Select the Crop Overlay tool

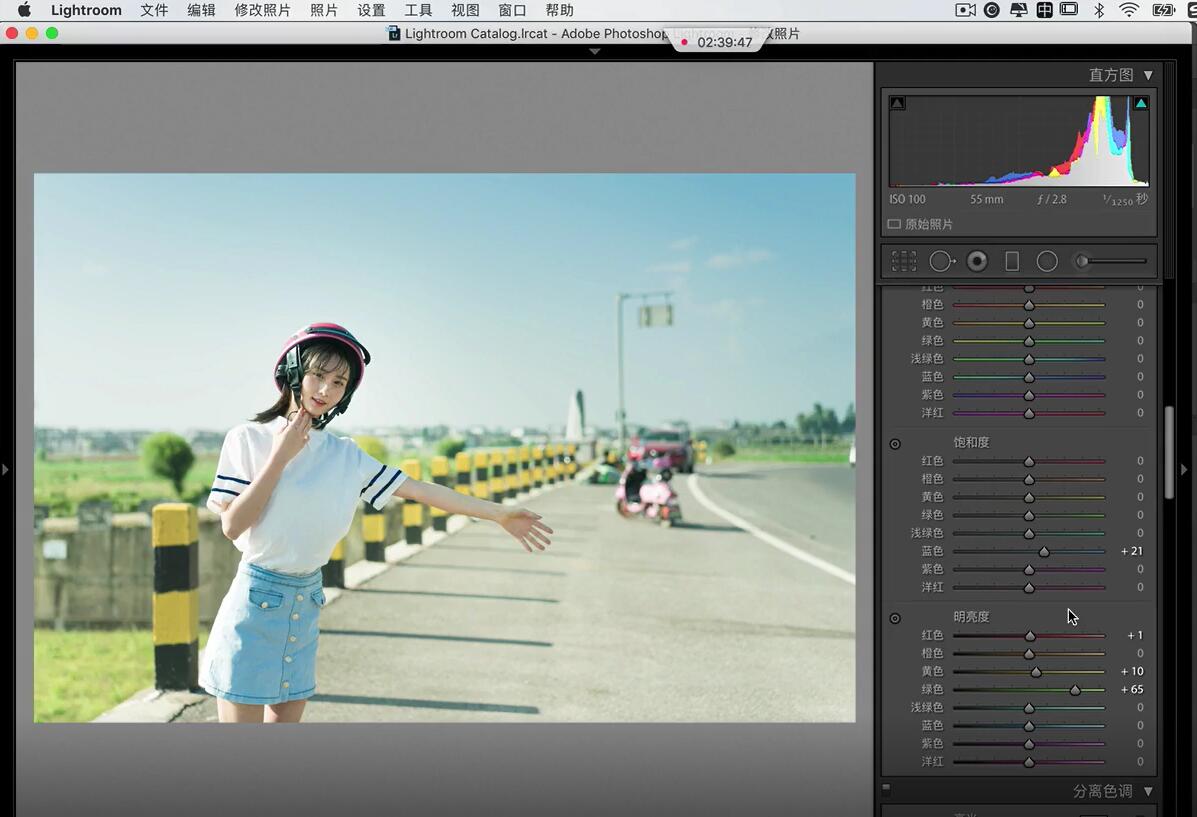coord(904,261)
